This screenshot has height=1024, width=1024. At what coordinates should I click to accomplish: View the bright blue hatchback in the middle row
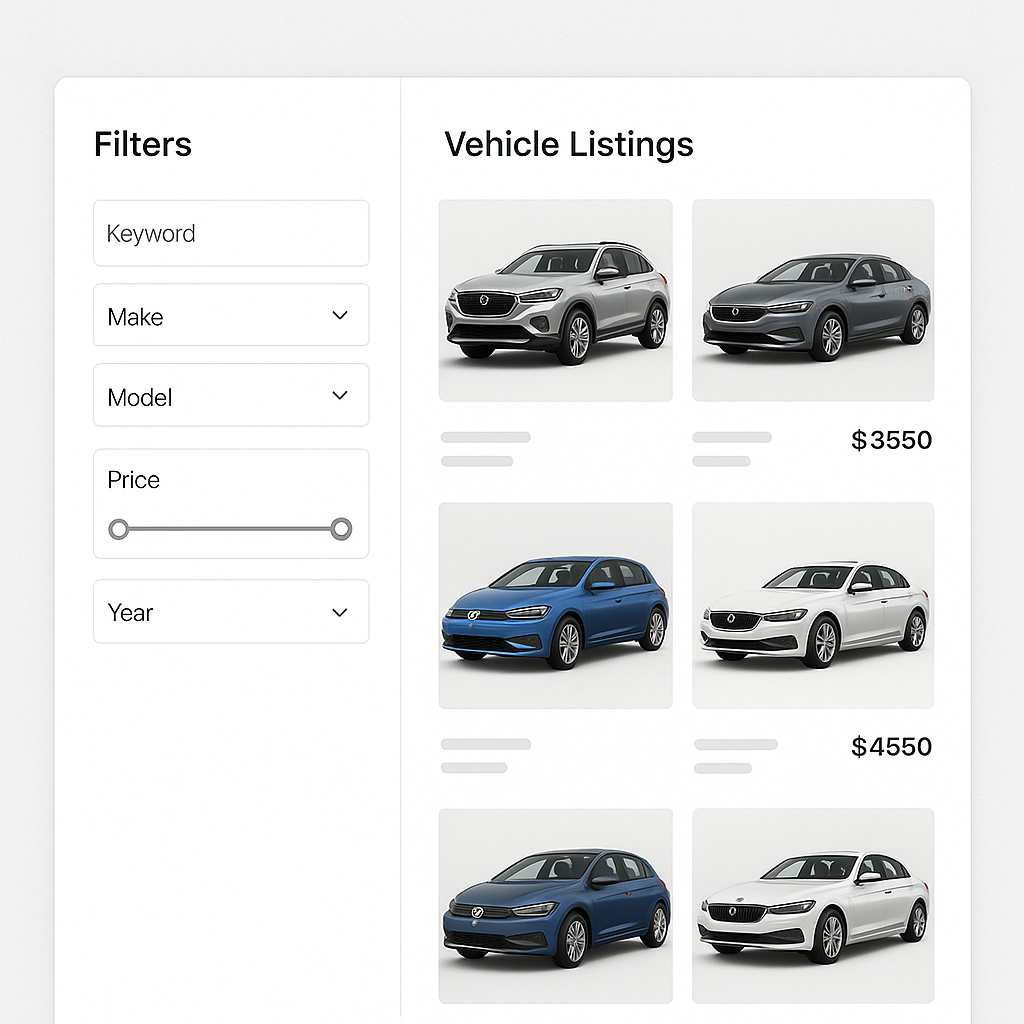click(555, 605)
